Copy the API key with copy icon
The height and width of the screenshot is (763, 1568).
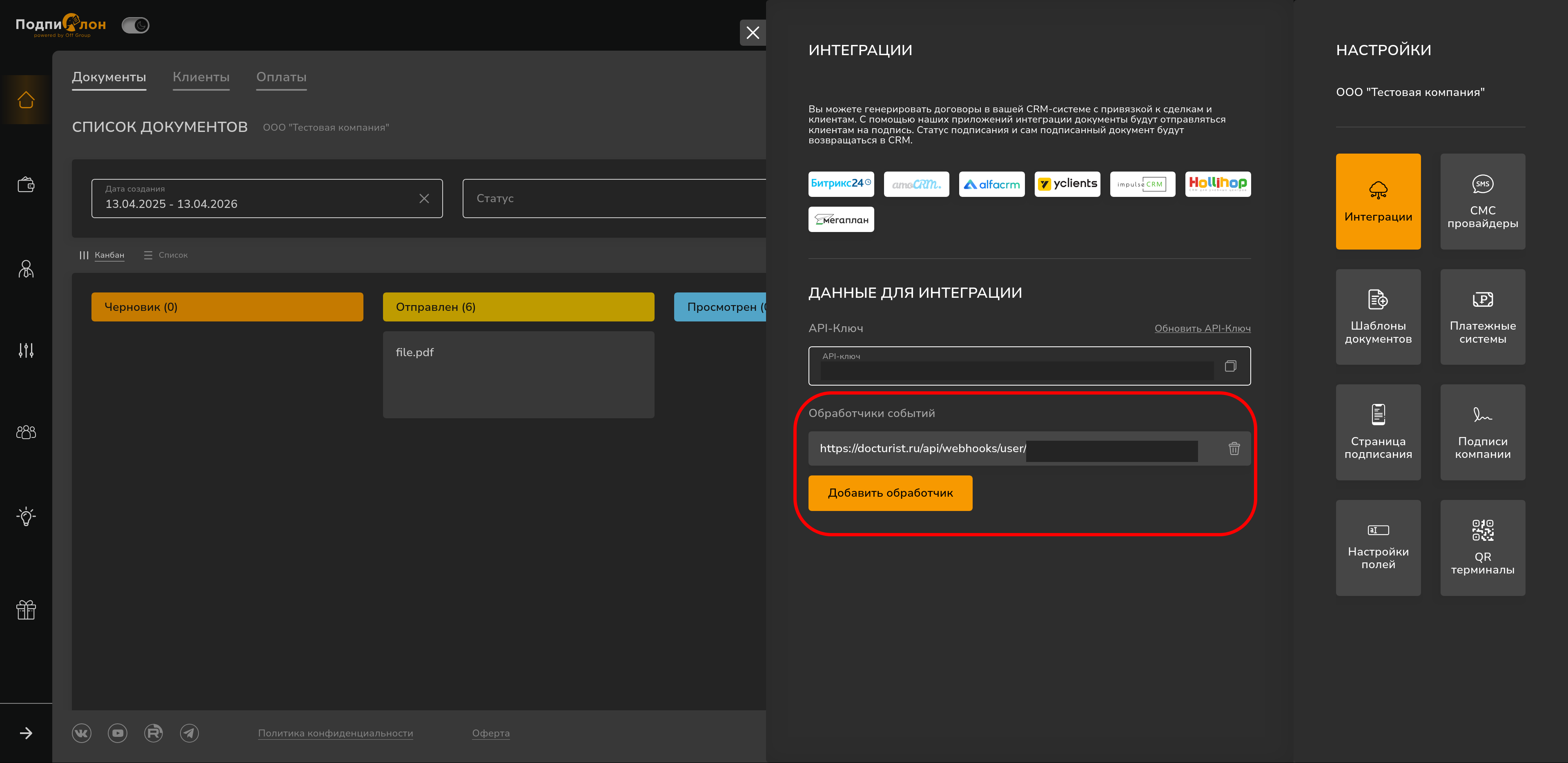[1230, 366]
